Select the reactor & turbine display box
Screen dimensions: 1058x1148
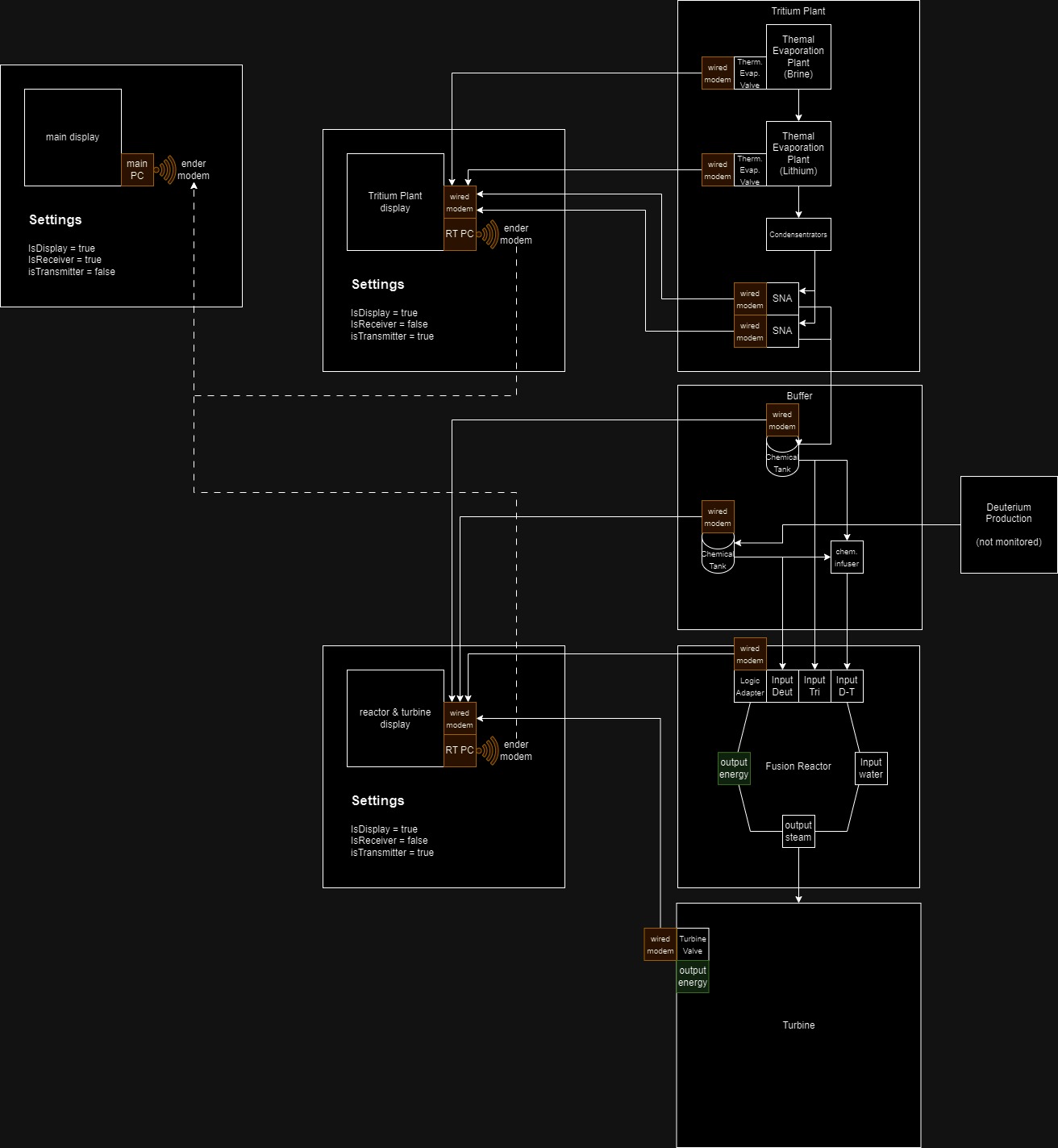pyautogui.click(x=395, y=718)
